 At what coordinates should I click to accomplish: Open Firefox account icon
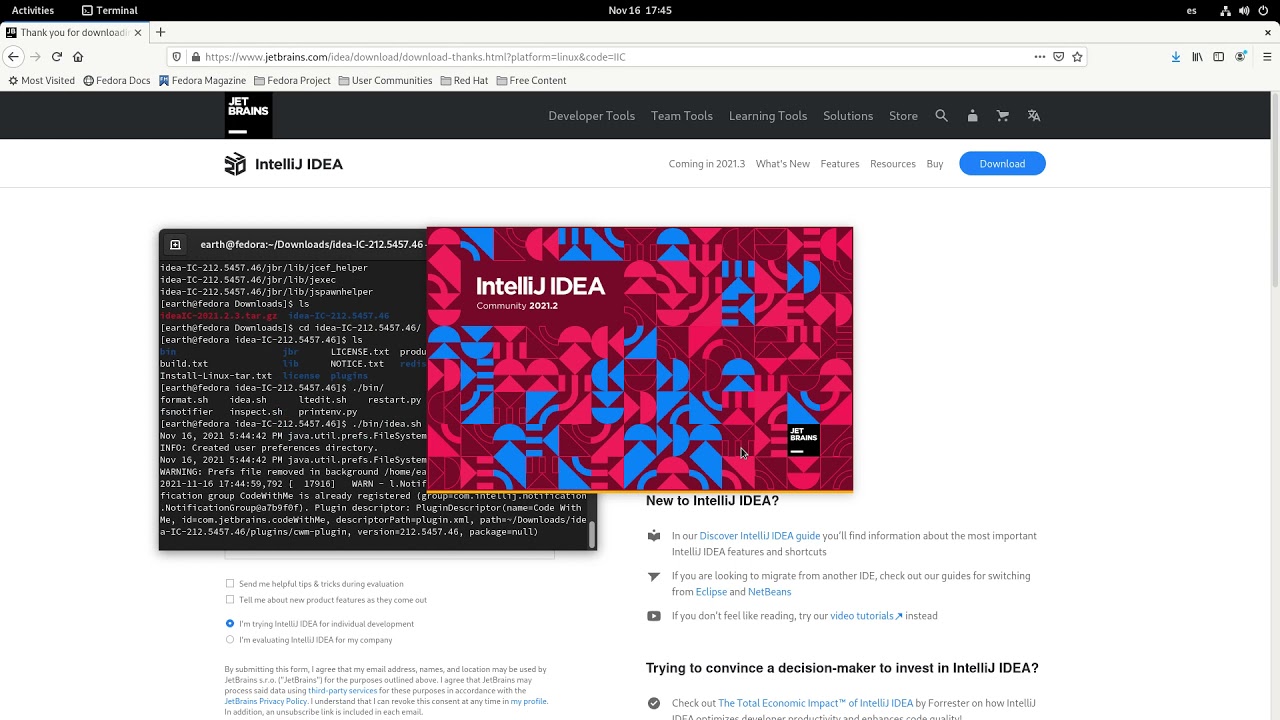point(1240,57)
